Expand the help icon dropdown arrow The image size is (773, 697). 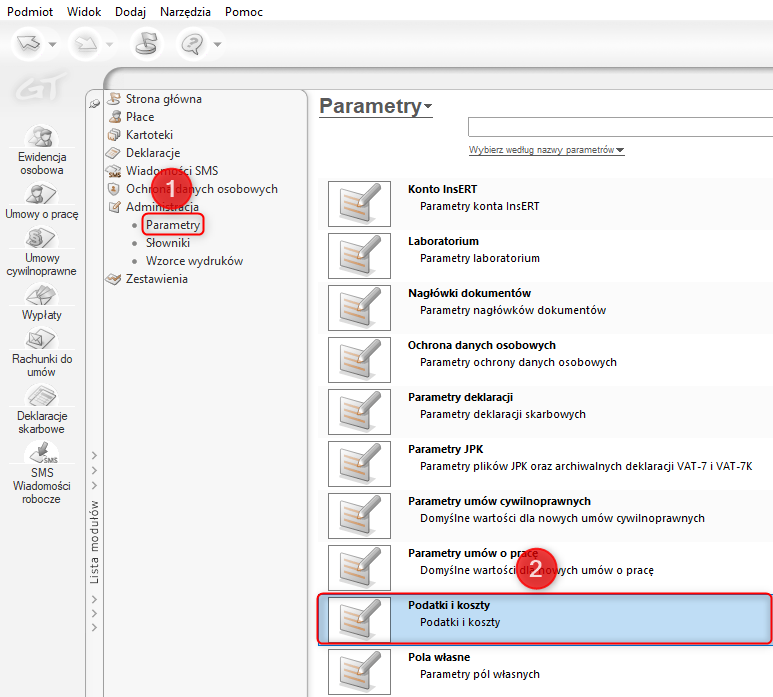(217, 44)
